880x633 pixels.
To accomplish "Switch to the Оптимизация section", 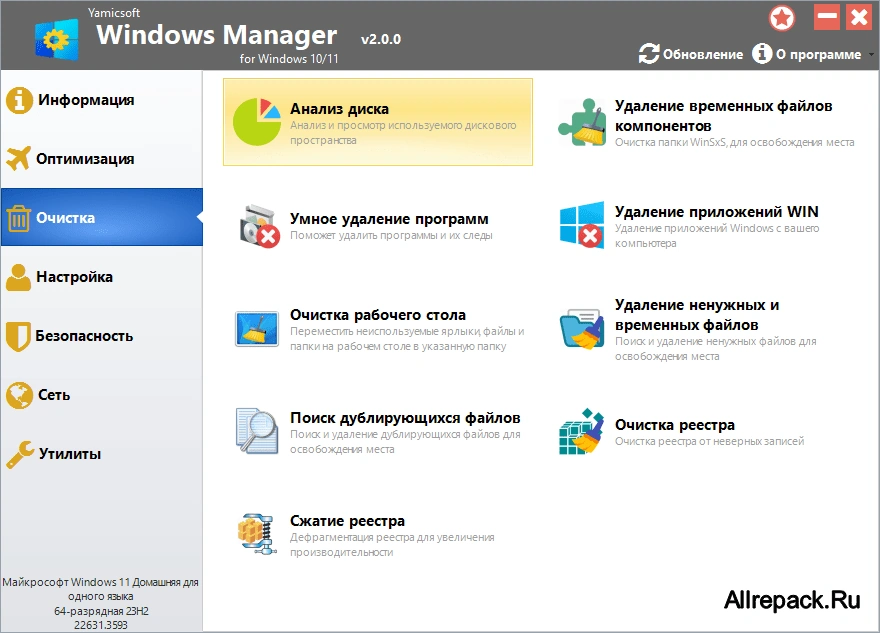I will pos(102,158).
